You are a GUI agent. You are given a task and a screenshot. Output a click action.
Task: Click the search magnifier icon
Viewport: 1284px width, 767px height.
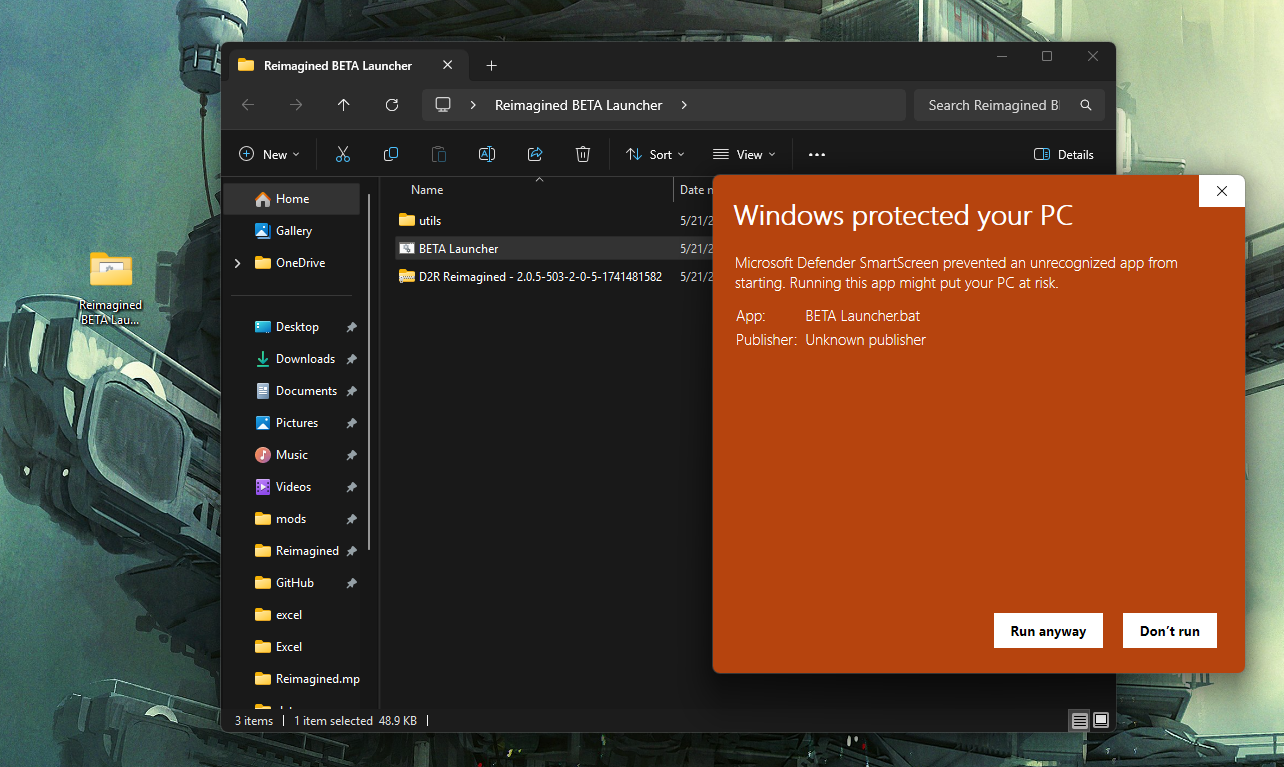pos(1086,105)
